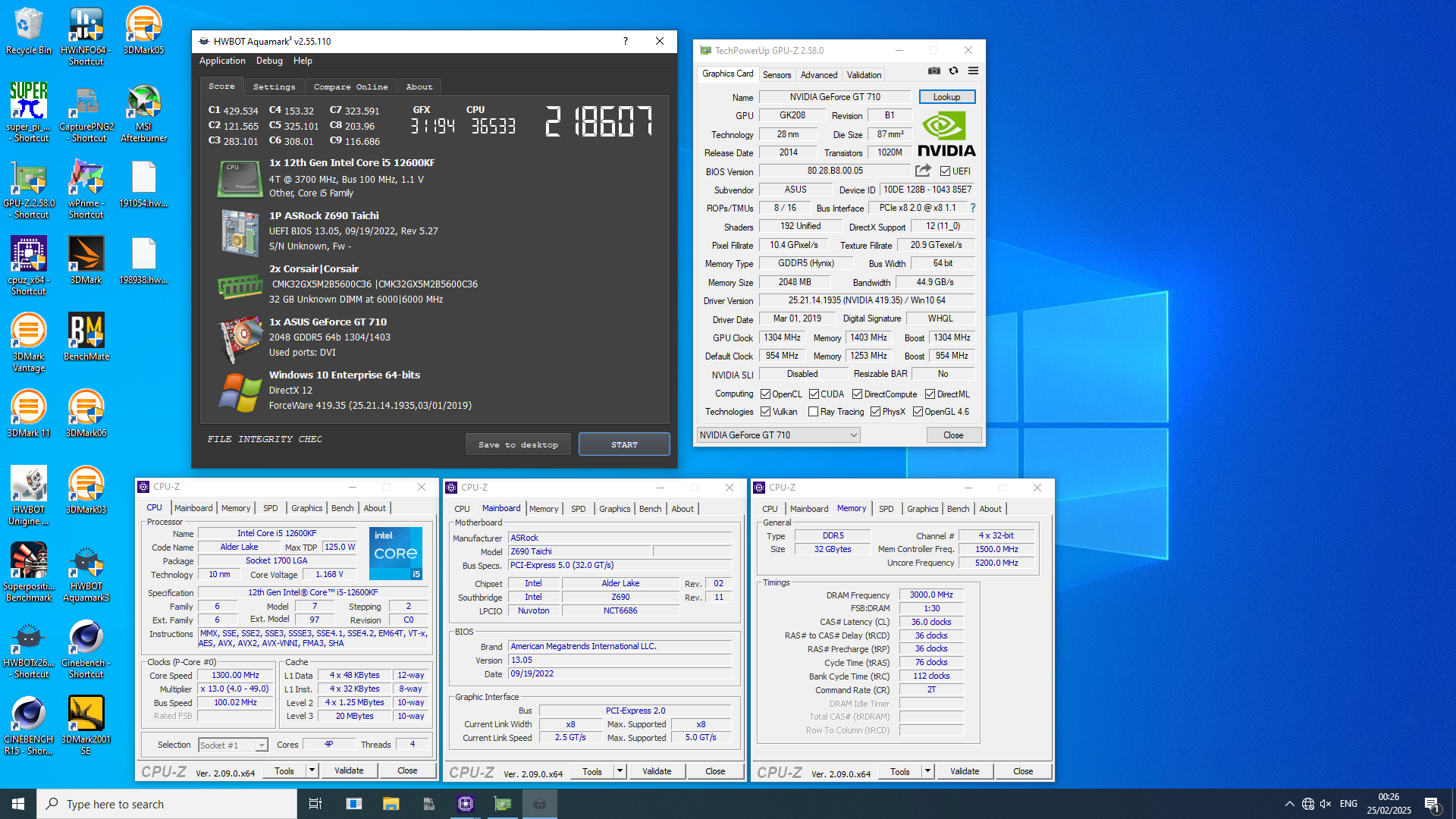This screenshot has height=819, width=1456.
Task: Click Save to desktop button
Action: [x=518, y=444]
